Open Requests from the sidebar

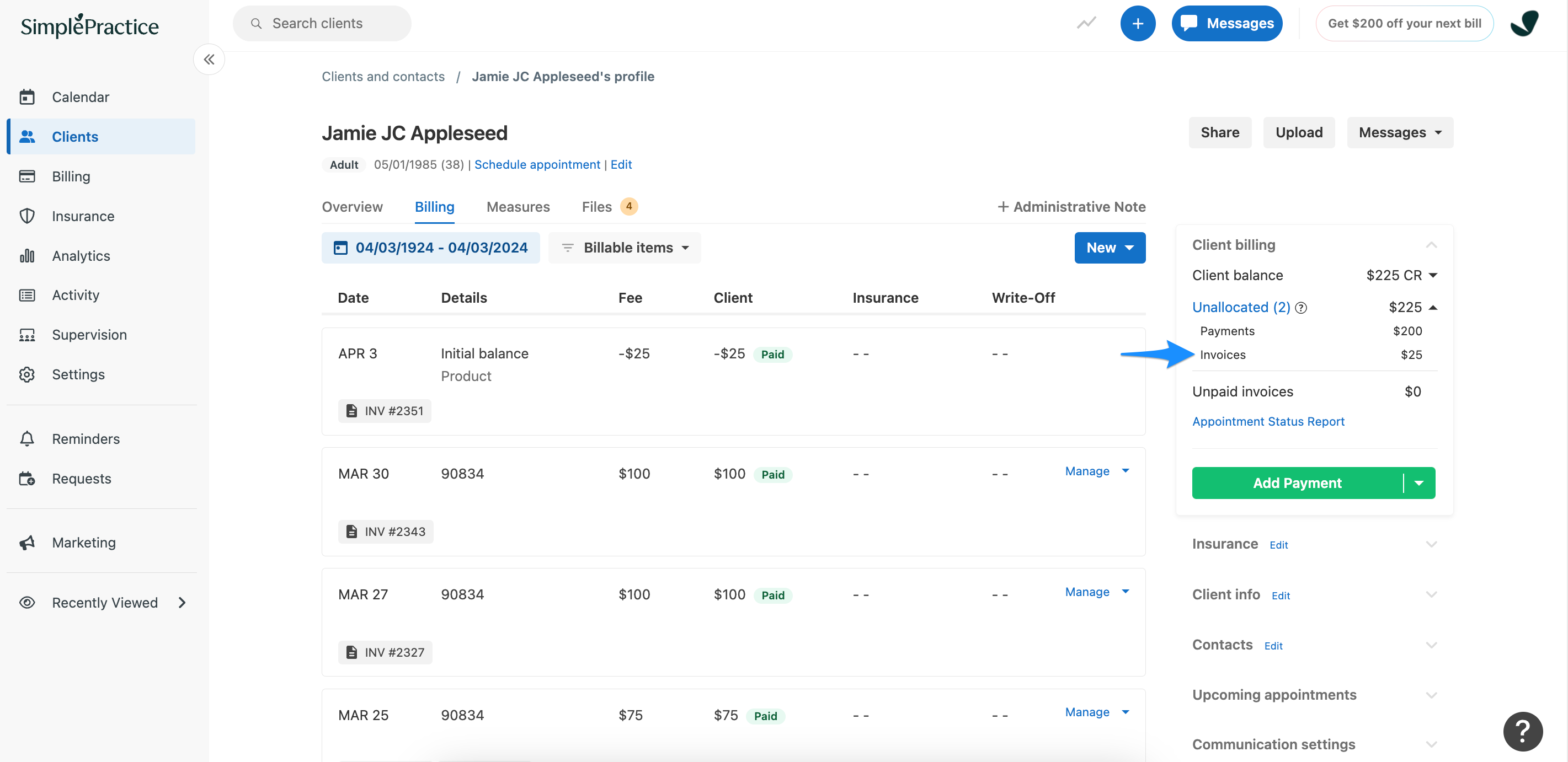(81, 479)
